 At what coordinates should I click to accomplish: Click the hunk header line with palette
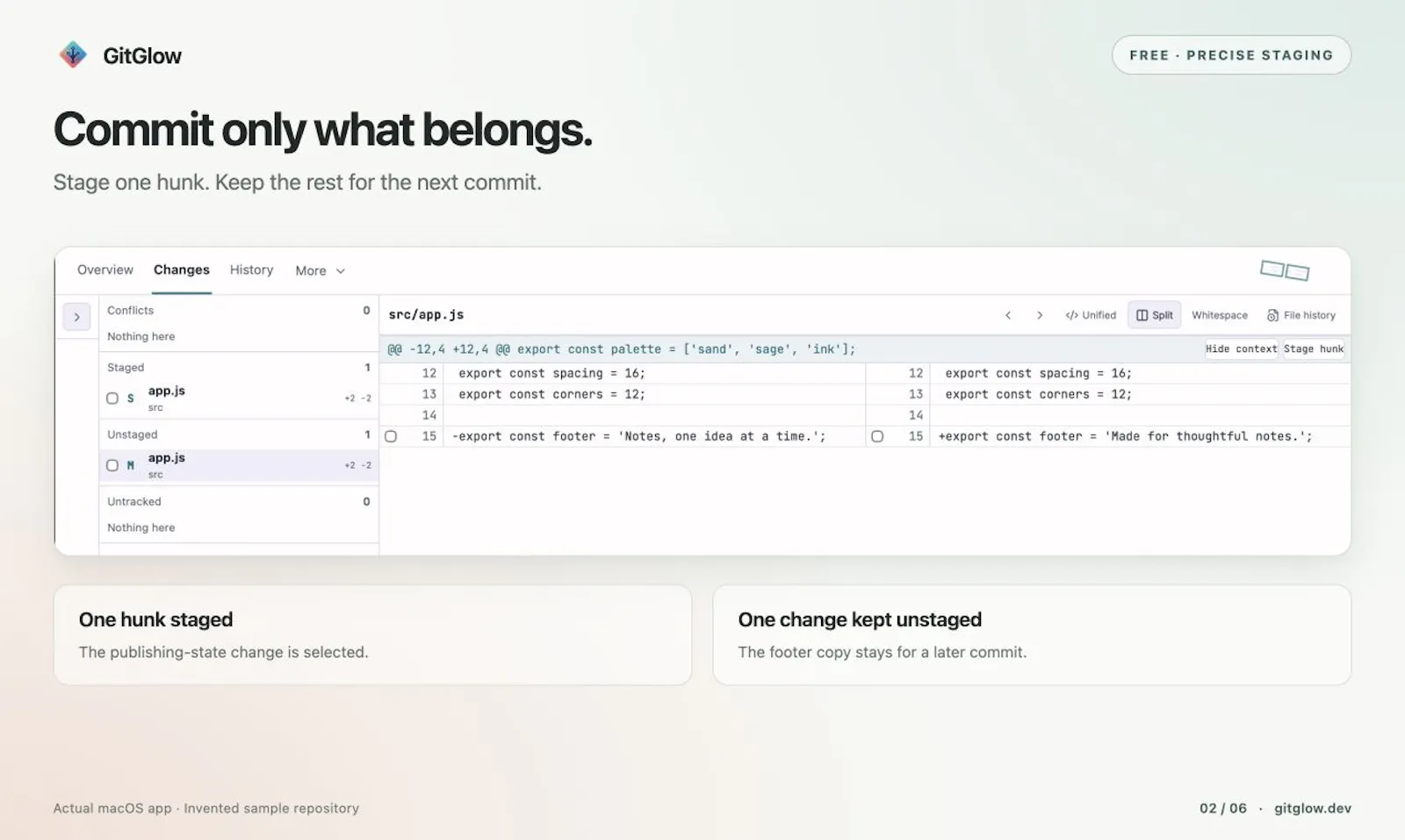click(x=622, y=349)
